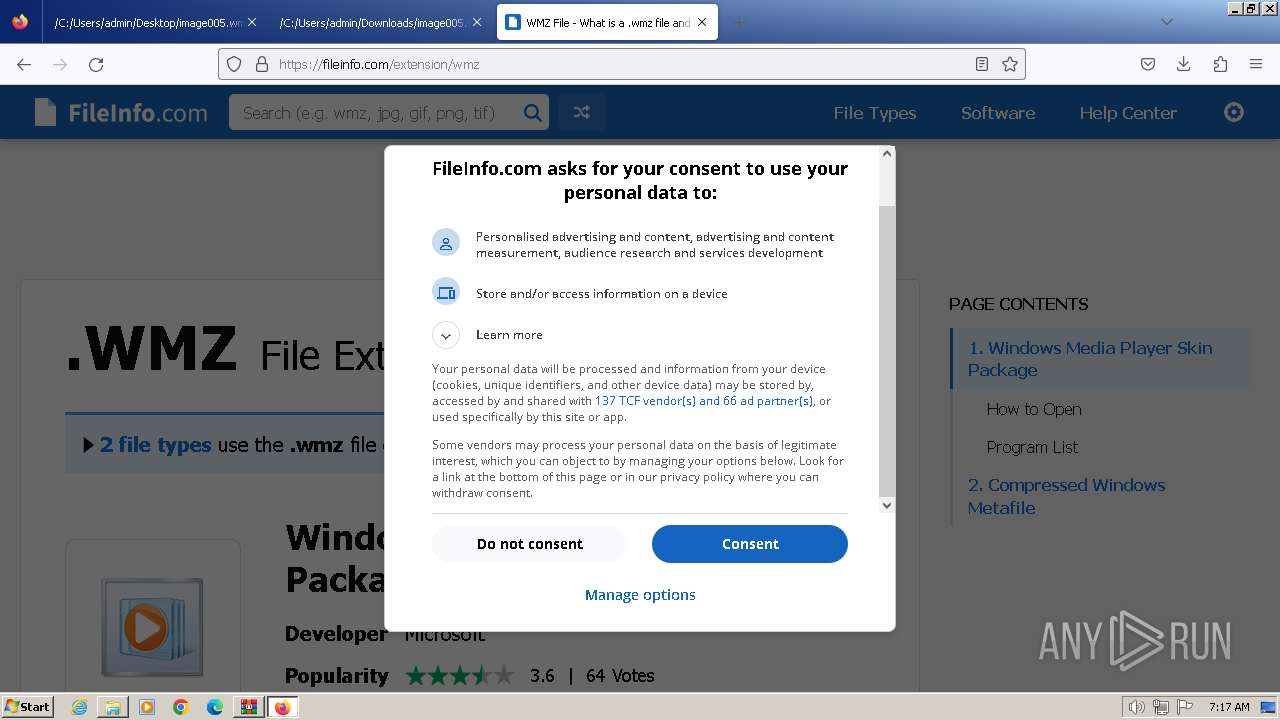Open new tab with plus button
This screenshot has height=720, width=1280.
coord(739,22)
